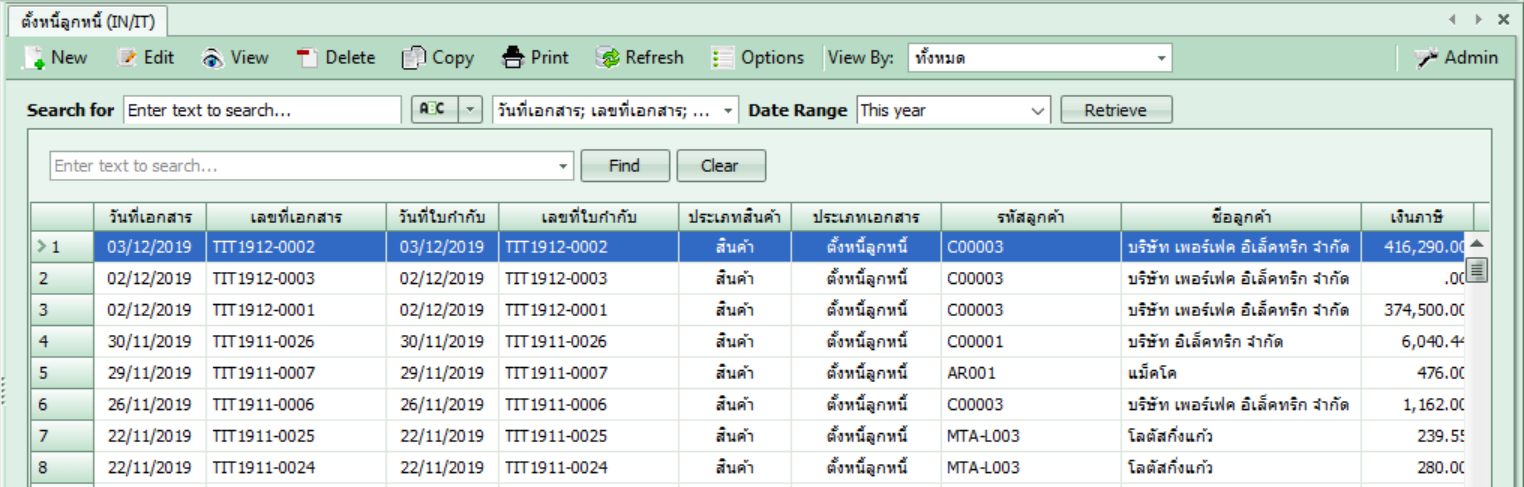Click the New document icon
Viewport: 1524px width, 487px height.
[34, 58]
